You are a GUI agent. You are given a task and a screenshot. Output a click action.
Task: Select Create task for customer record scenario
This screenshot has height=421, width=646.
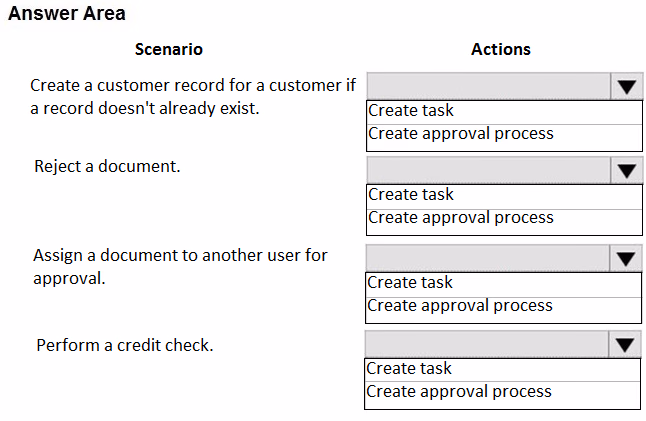pyautogui.click(x=504, y=112)
